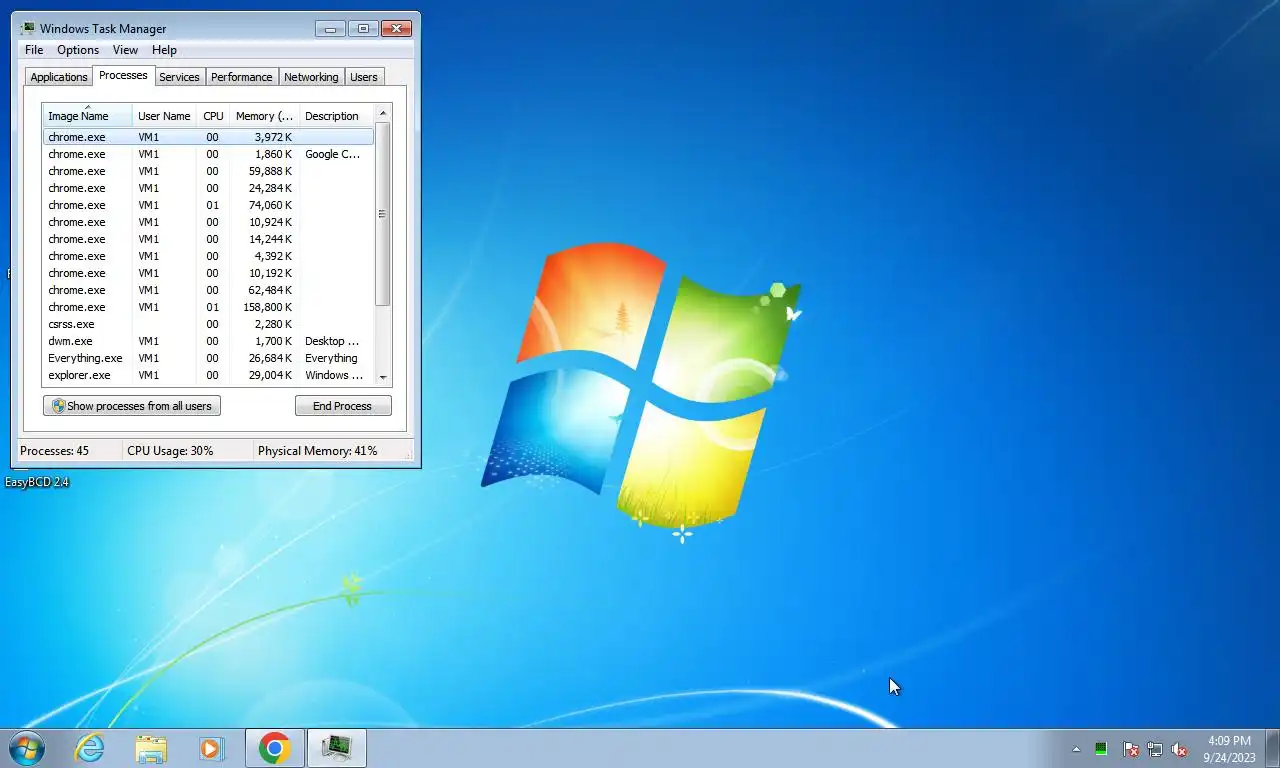Click the Google C... description cell
The image size is (1280, 768).
coord(332,154)
